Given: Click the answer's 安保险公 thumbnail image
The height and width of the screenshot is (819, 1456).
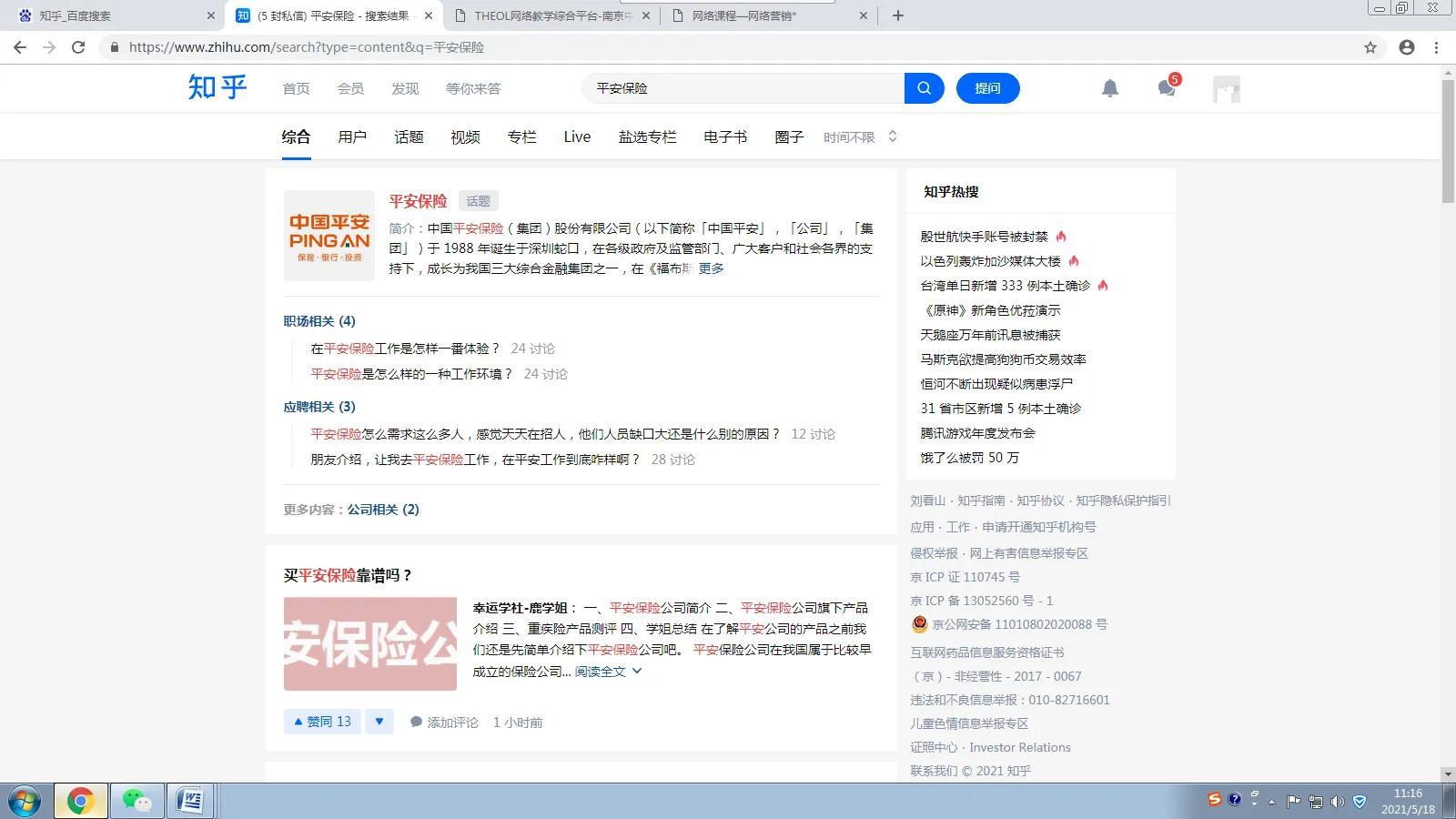Looking at the screenshot, I should point(370,643).
